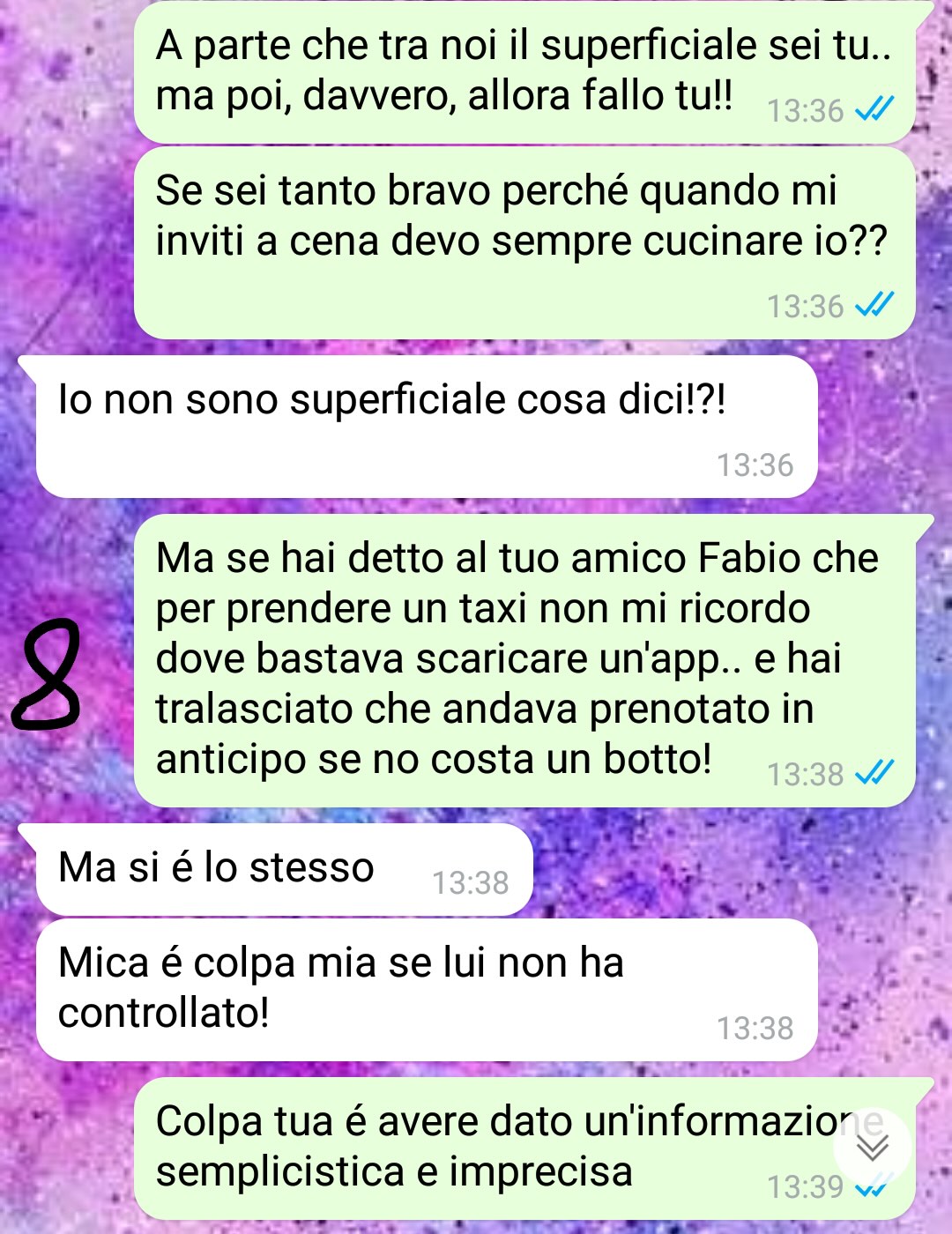The image size is (952, 1234).
Task: Select received message 'Io non sono superficiale'
Action: point(427,427)
